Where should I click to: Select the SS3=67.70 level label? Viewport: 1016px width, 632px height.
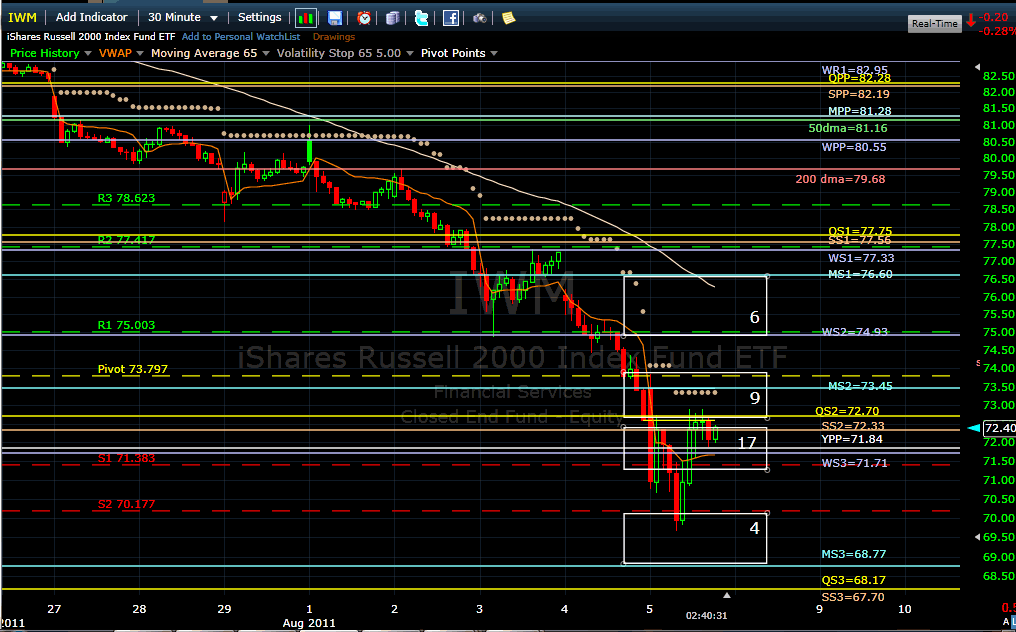coord(853,597)
